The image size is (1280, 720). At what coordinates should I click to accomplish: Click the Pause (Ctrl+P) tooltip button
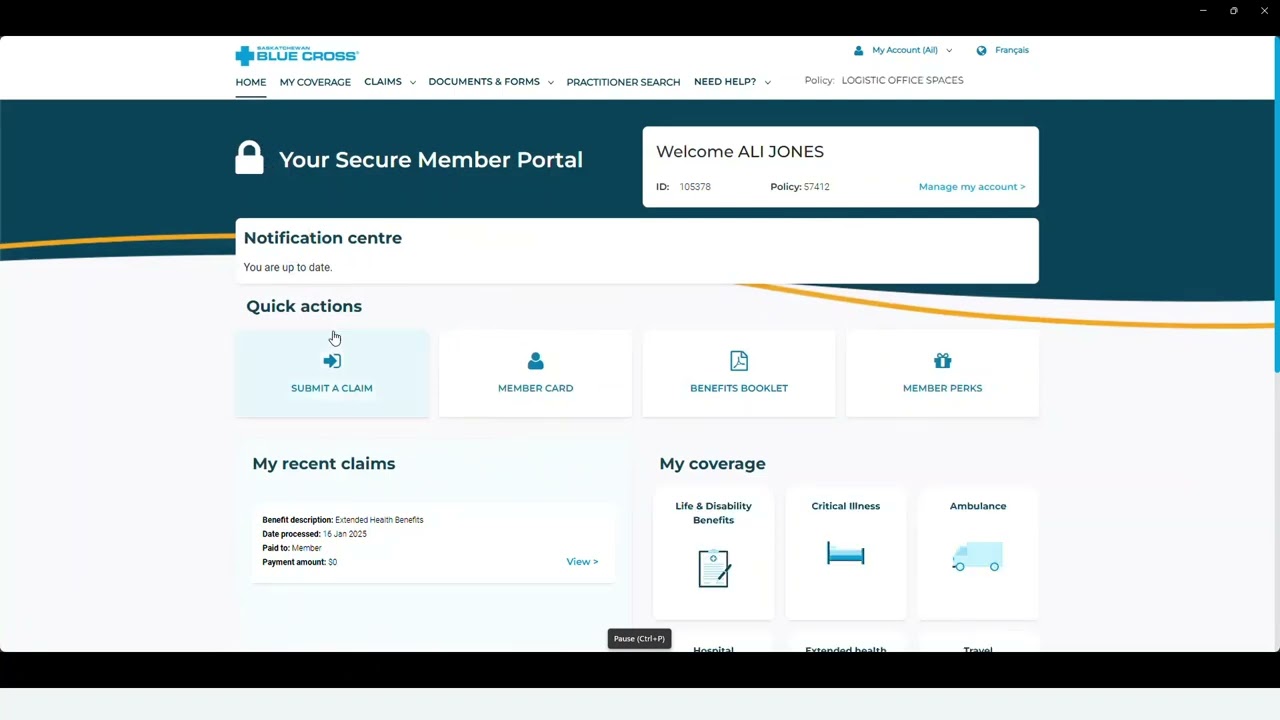[639, 639]
